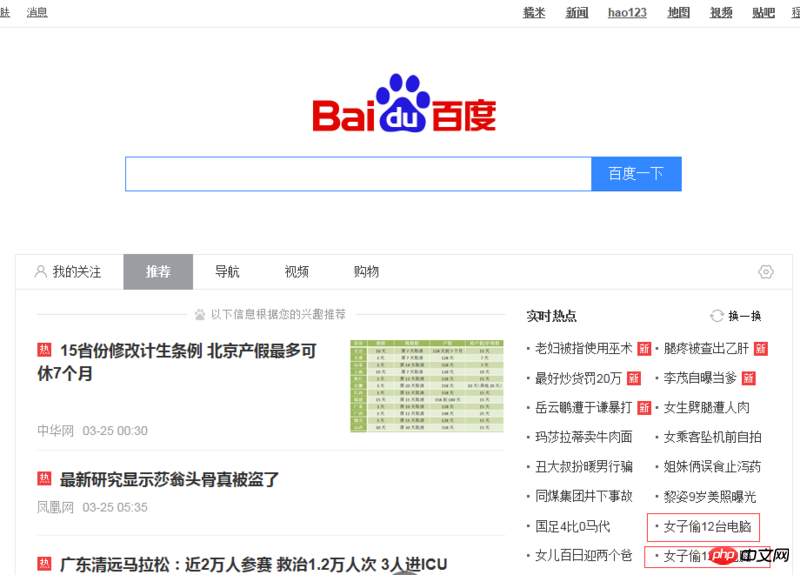Click the hot badge beside 15省份修改计生条例
The width and height of the screenshot is (800, 575).
click(x=44, y=350)
